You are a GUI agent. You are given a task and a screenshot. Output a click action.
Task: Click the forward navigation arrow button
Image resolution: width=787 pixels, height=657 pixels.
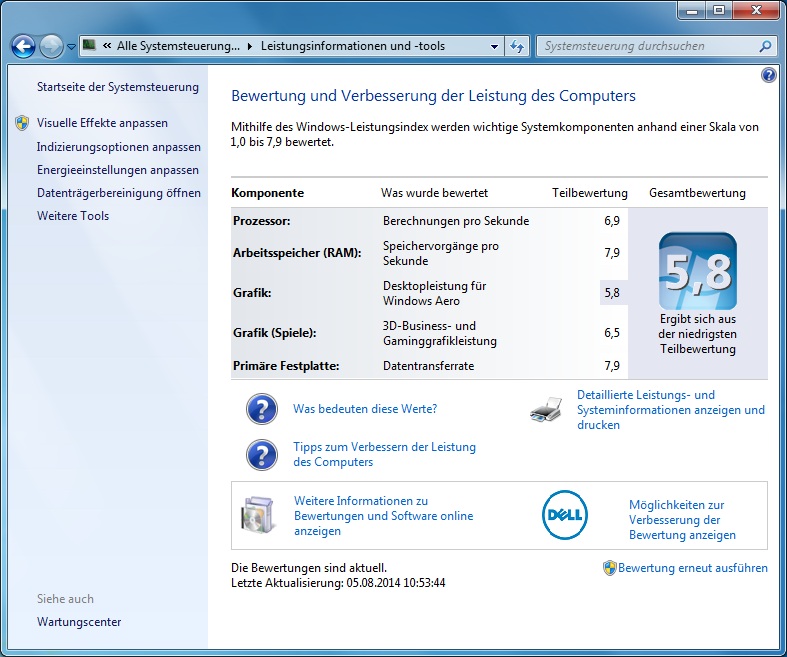[51, 47]
